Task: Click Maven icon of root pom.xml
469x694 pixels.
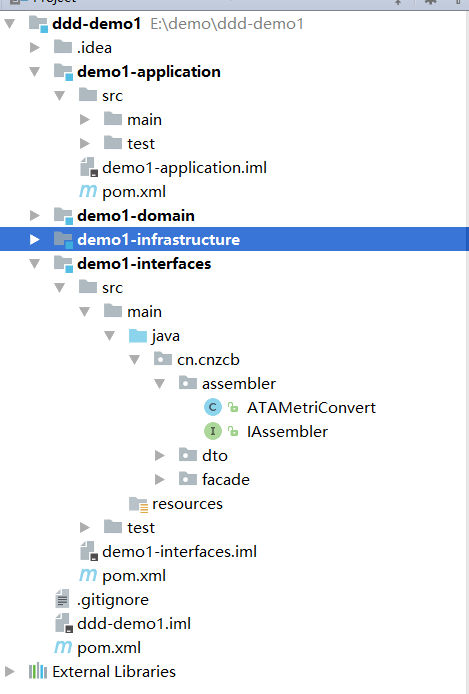Action: pos(63,647)
